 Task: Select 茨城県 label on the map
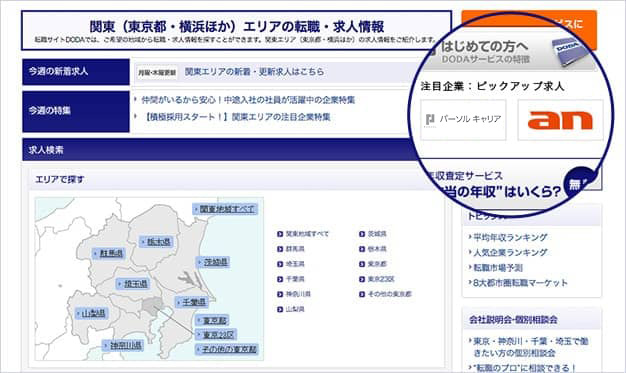tap(213, 262)
